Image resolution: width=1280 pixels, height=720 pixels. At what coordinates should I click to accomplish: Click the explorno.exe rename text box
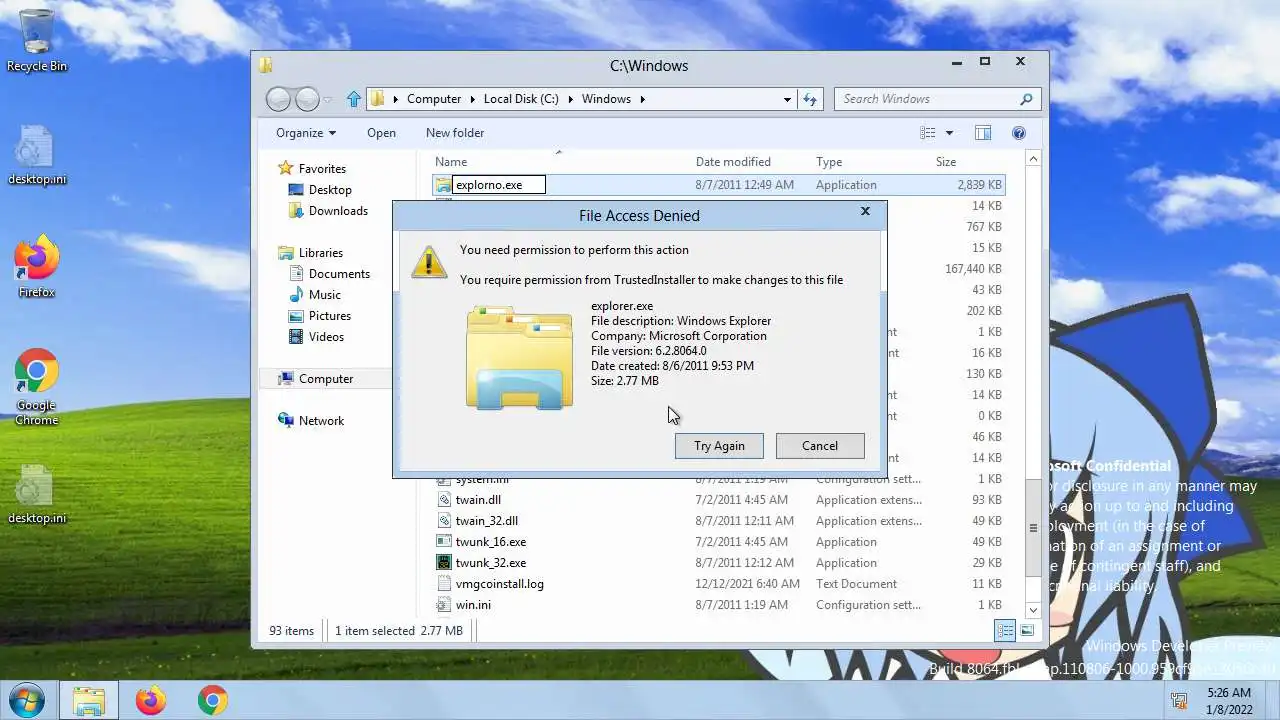[x=499, y=185]
